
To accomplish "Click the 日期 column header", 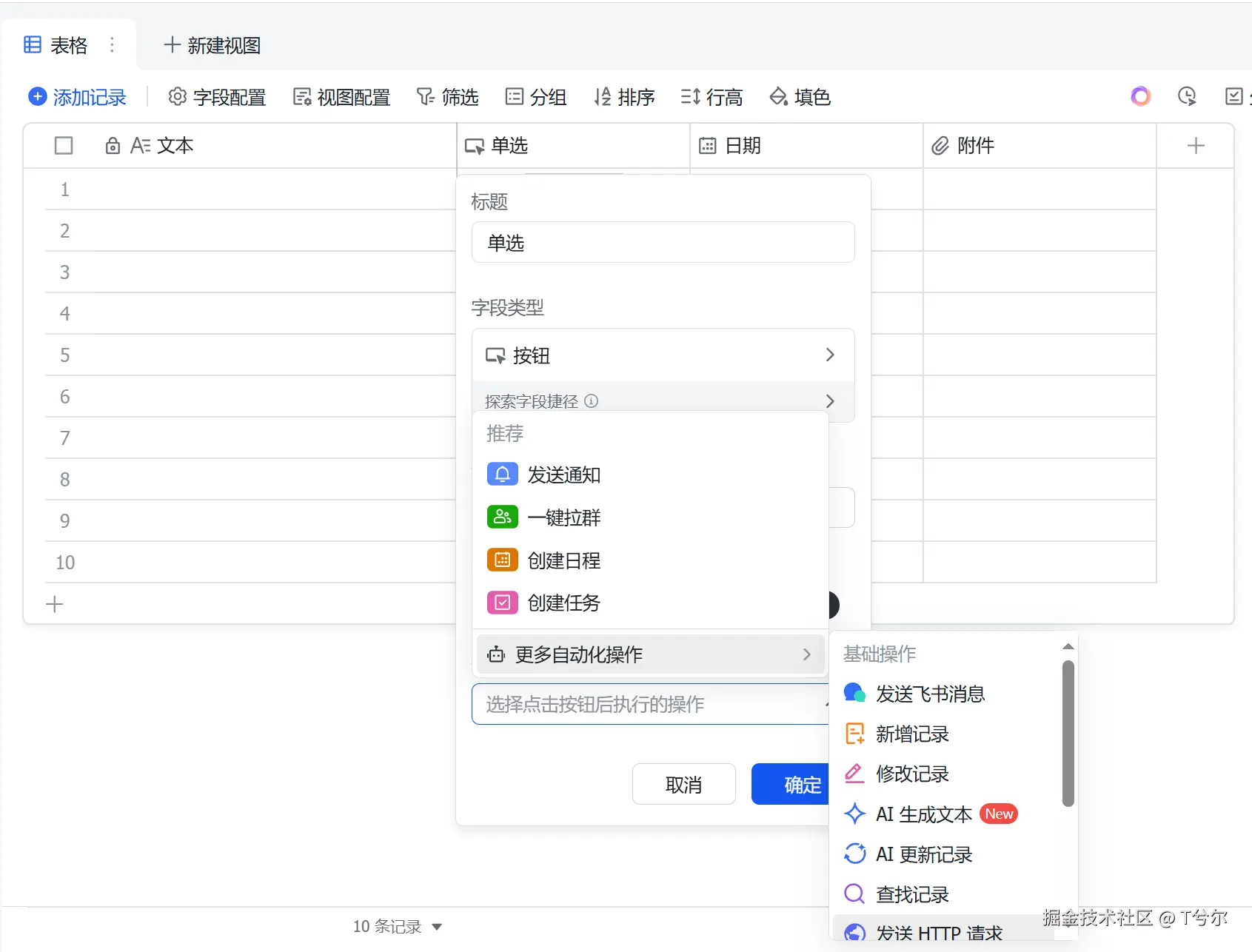I will coord(807,146).
